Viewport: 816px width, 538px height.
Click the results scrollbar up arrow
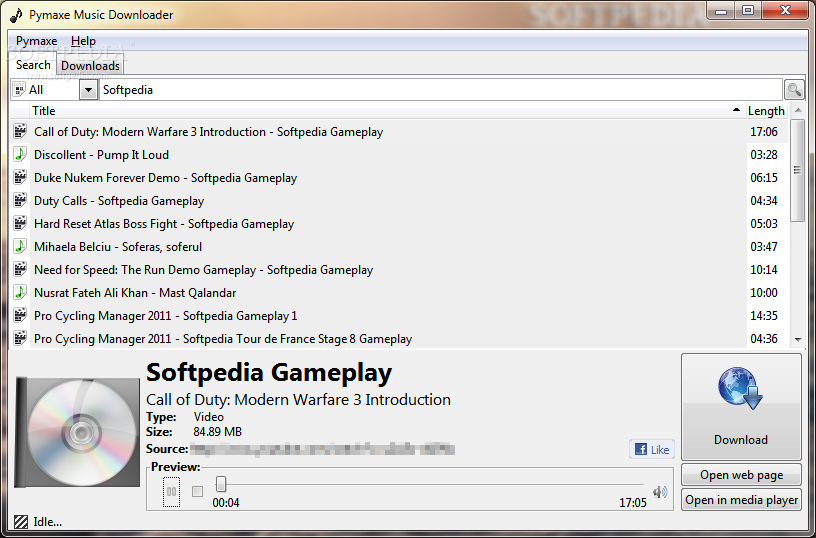tap(798, 111)
